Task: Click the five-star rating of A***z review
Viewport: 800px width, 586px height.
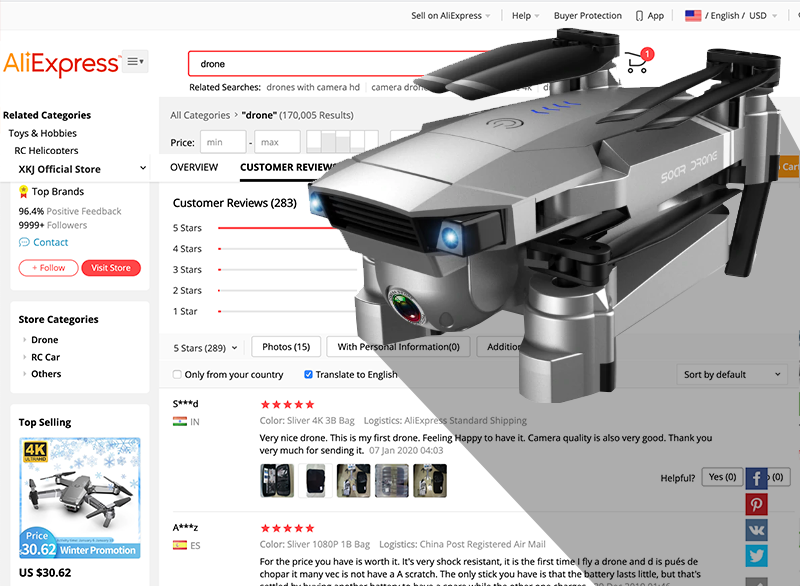Action: tap(287, 528)
